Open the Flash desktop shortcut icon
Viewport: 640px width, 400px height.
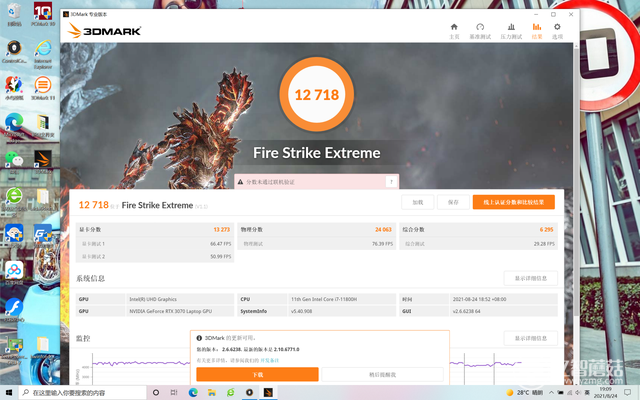tap(14, 310)
